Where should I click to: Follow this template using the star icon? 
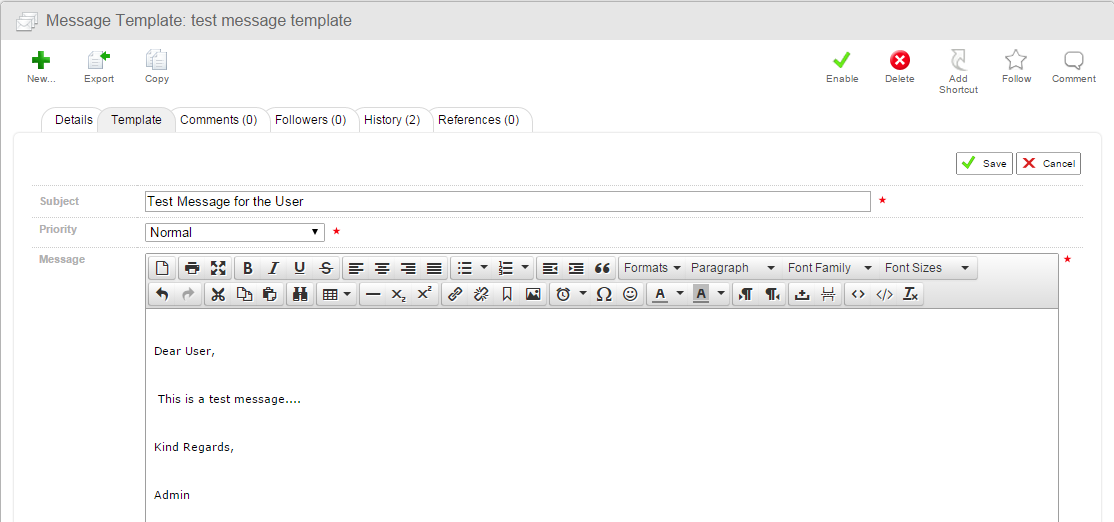coord(1016,61)
